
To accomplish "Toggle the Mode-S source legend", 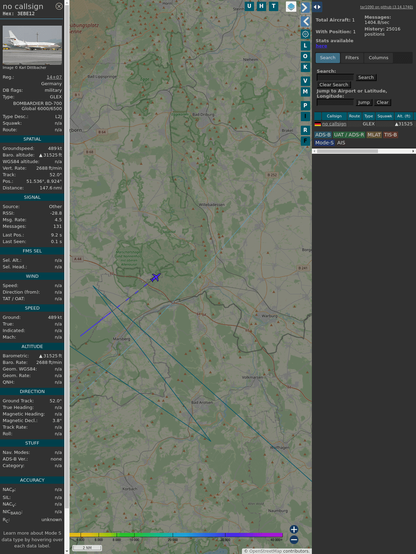I will click(324, 143).
